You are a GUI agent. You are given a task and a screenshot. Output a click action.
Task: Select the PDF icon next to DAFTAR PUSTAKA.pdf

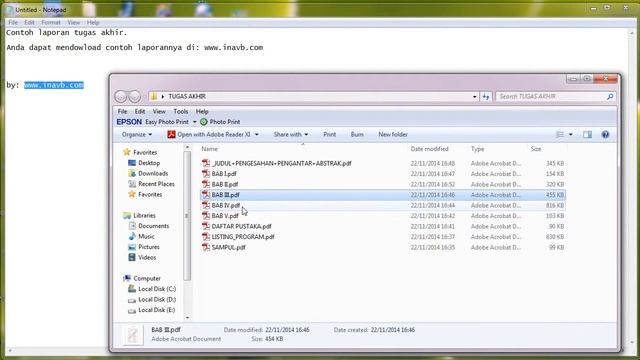pos(206,226)
